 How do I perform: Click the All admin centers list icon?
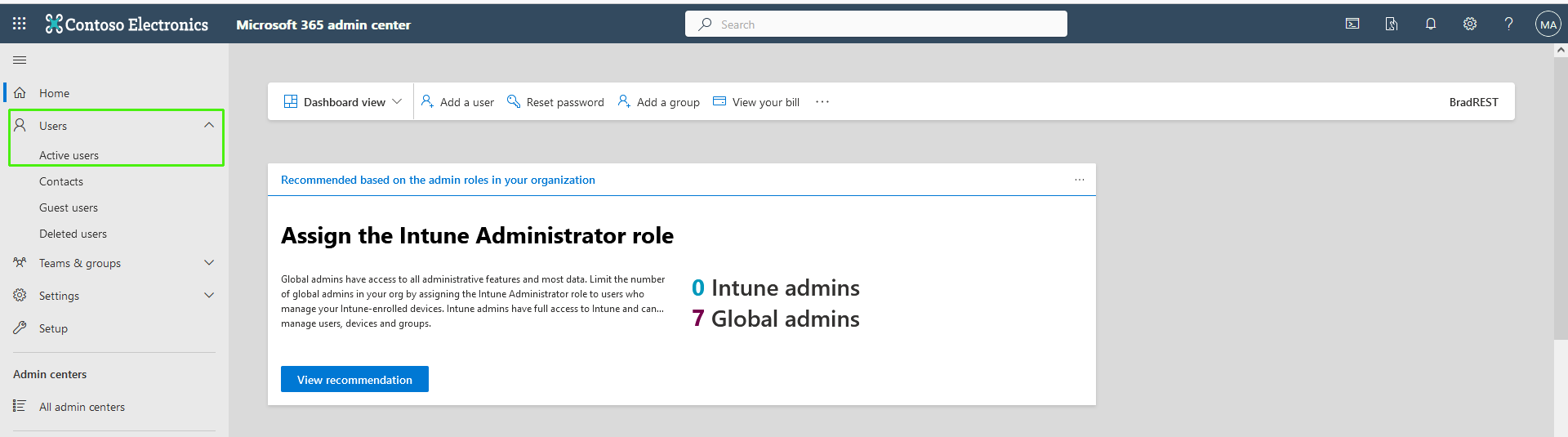(20, 406)
